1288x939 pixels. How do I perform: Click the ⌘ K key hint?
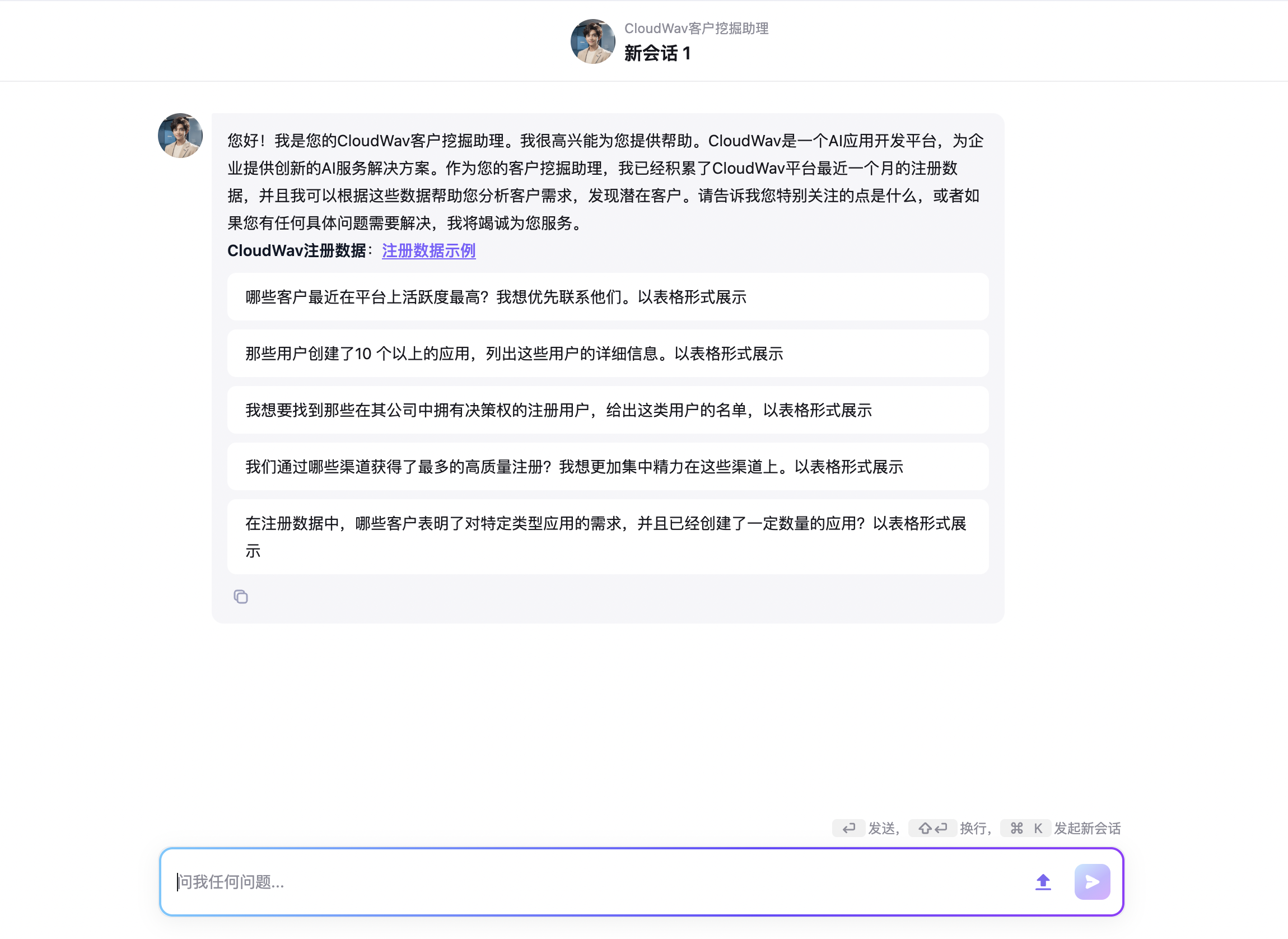point(1025,828)
